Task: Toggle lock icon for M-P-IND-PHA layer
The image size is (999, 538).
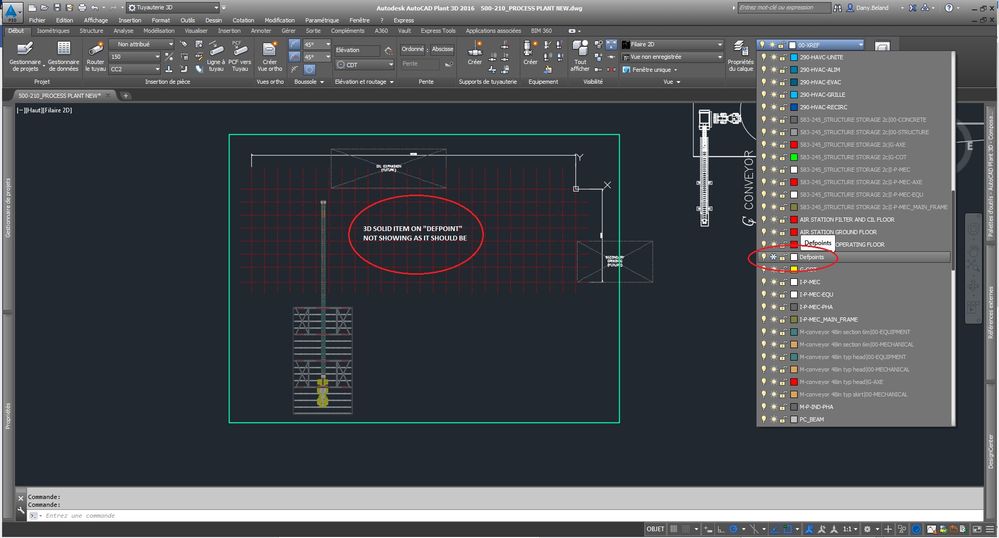Action: tap(782, 407)
